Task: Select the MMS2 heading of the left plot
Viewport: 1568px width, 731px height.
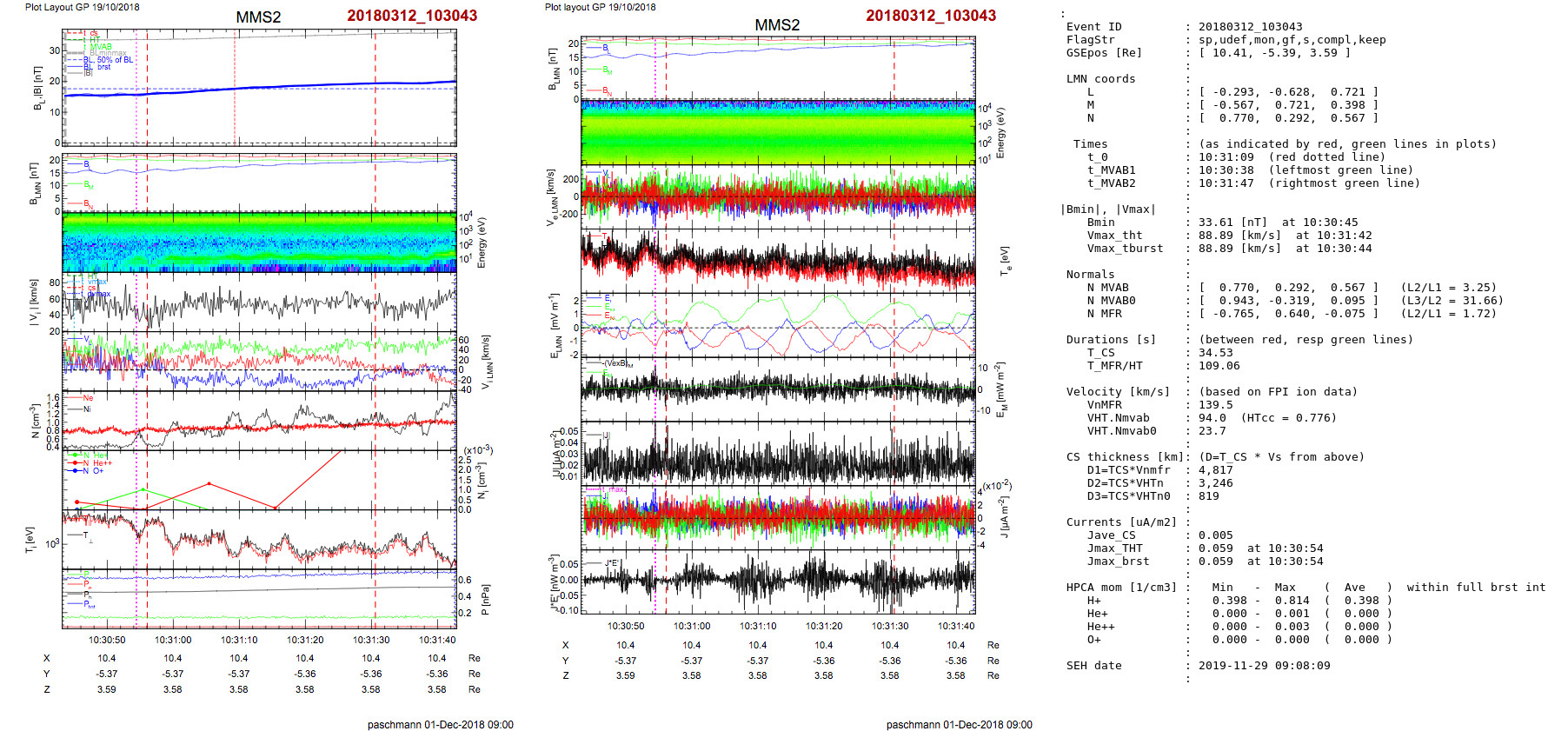Action: 258,17
